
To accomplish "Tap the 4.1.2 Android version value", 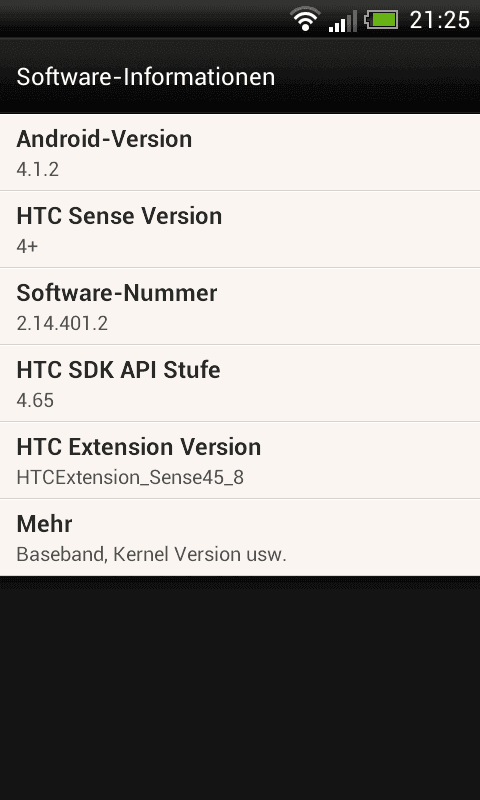I will coord(38,169).
